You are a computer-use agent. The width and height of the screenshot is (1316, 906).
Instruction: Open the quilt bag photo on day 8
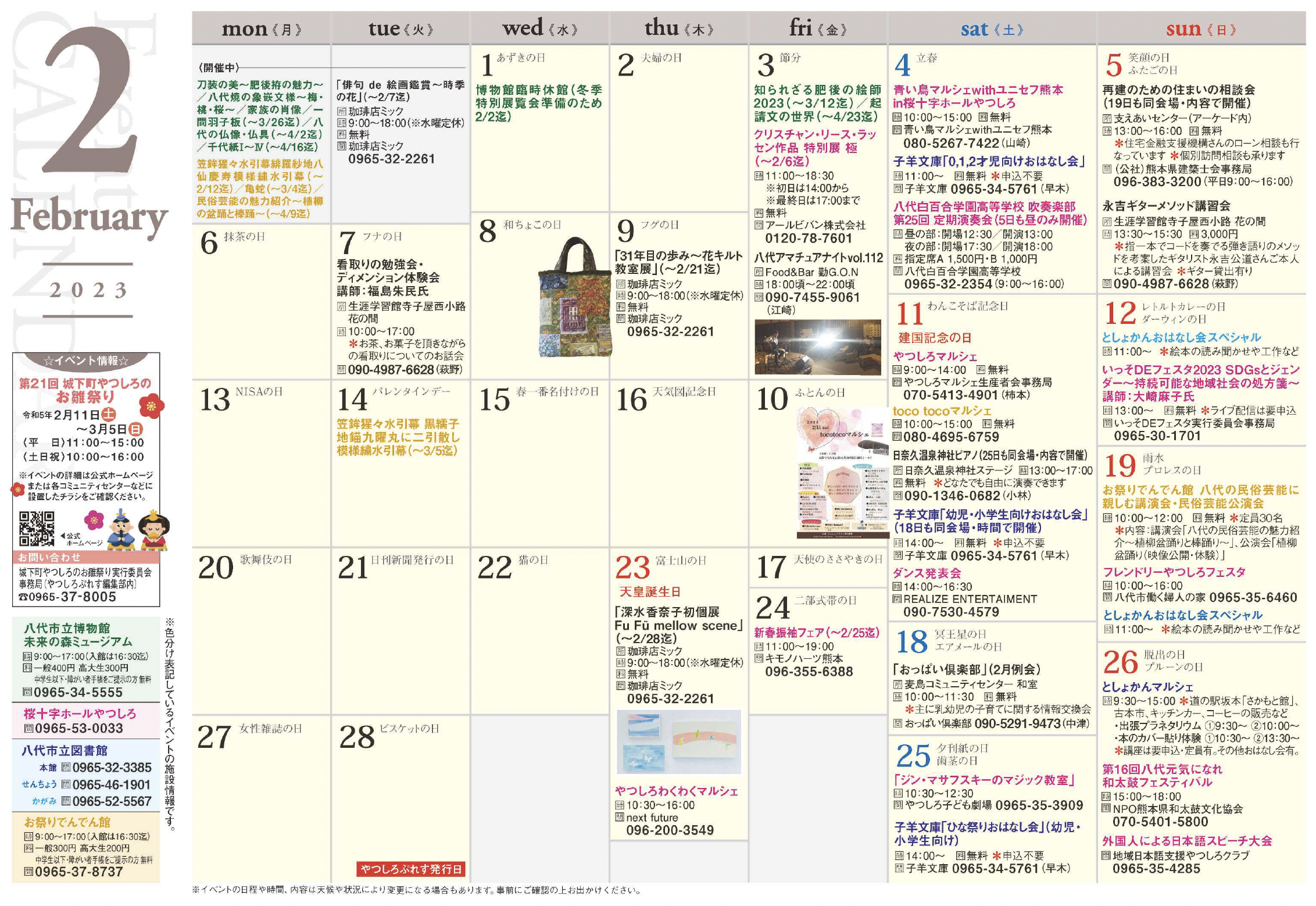pos(574,297)
